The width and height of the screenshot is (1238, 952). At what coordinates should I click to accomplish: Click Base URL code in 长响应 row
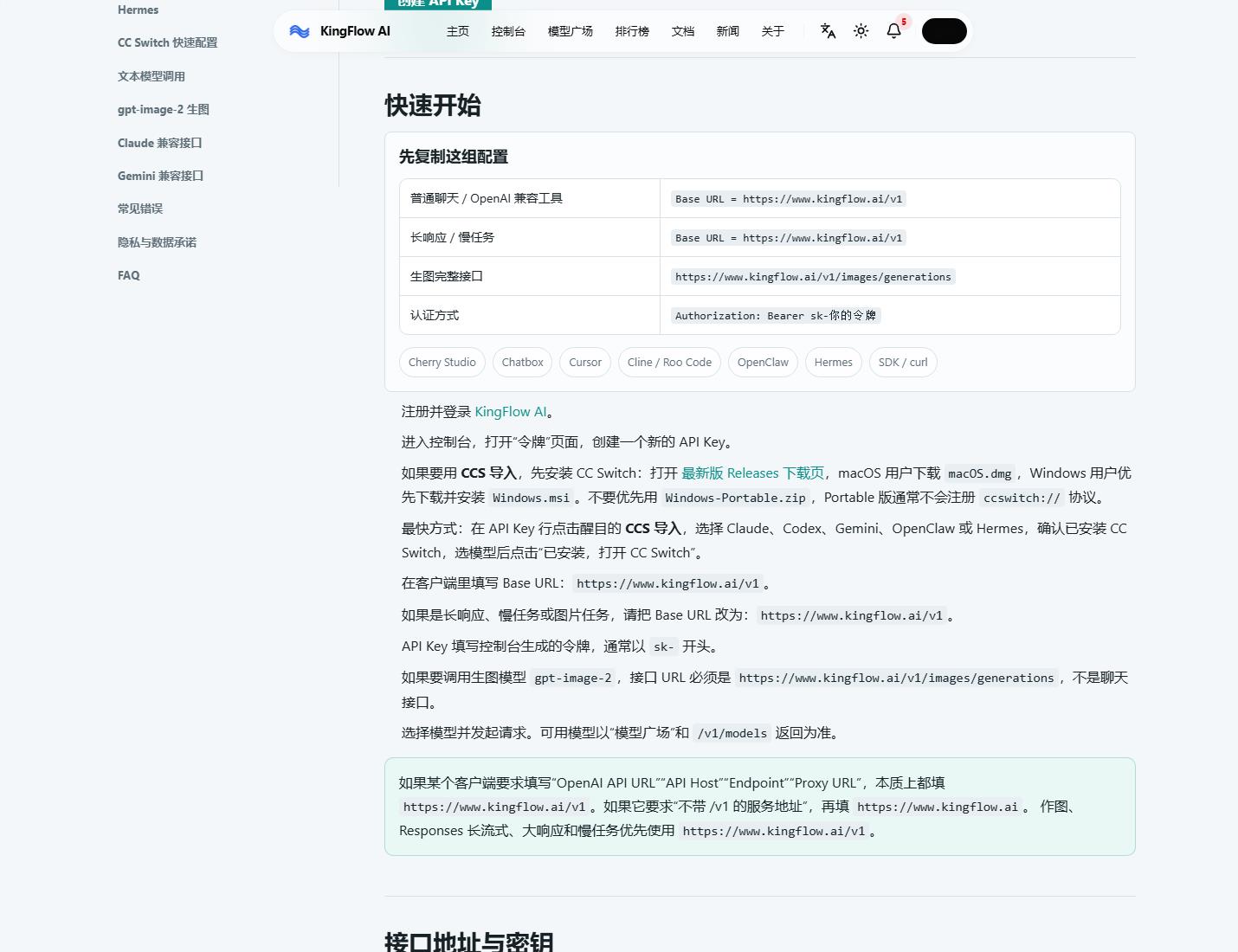tap(789, 238)
